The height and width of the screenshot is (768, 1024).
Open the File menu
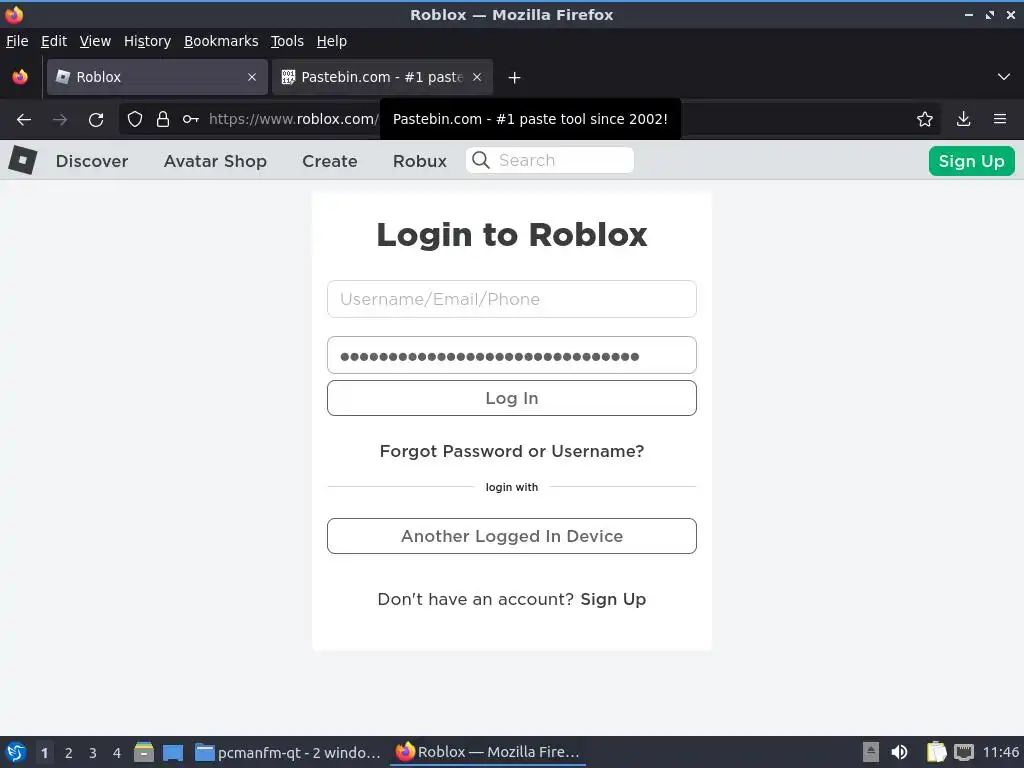(x=17, y=41)
